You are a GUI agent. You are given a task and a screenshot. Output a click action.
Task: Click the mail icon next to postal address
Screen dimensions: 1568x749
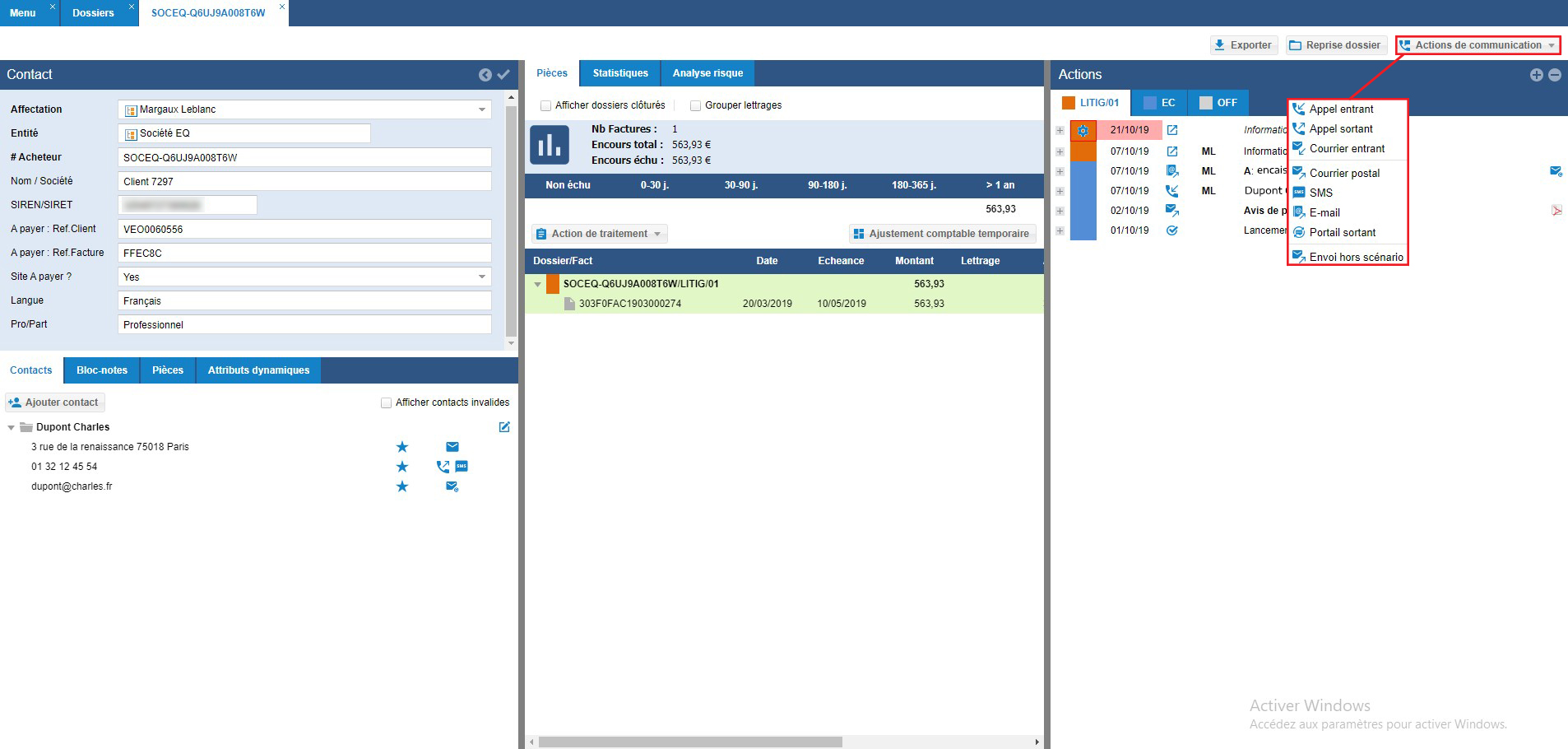pyautogui.click(x=452, y=447)
